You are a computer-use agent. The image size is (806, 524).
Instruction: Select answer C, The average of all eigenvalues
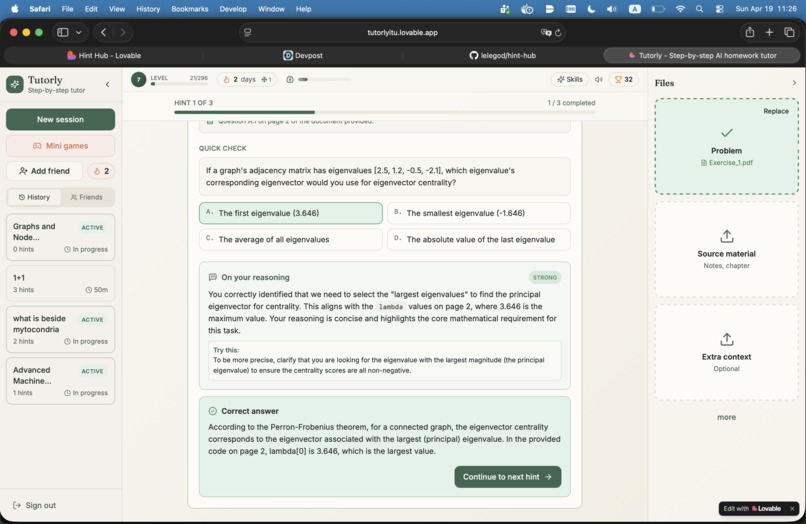pyautogui.click(x=291, y=240)
